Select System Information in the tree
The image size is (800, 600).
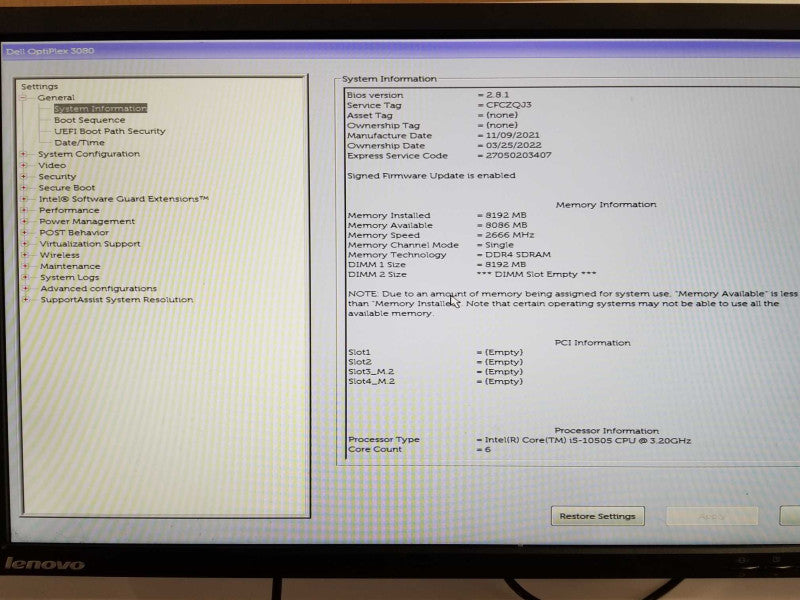point(101,109)
